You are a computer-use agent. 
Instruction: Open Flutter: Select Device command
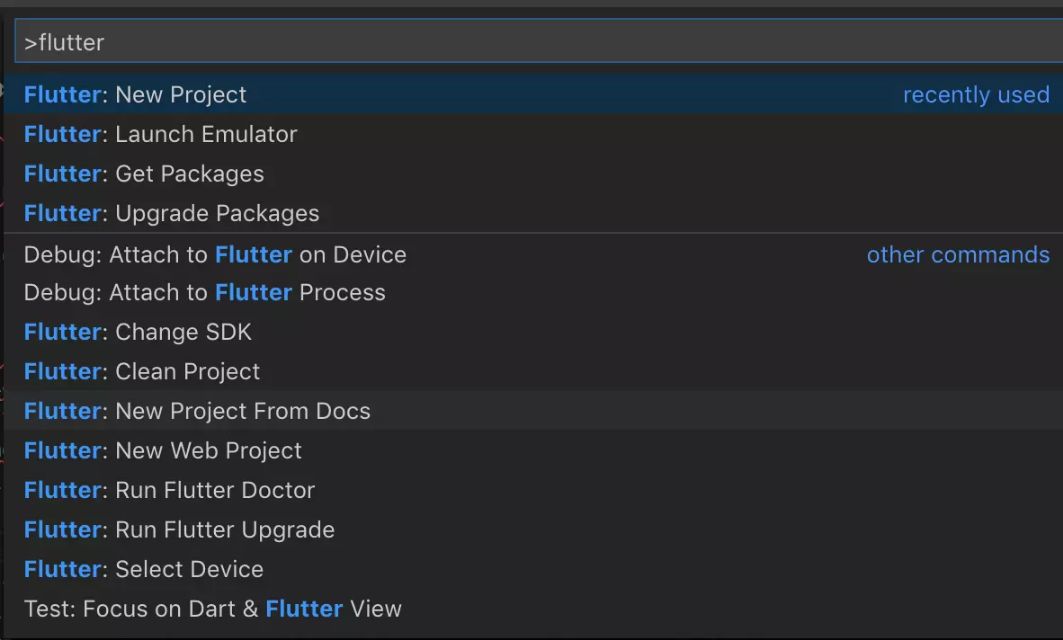click(x=144, y=569)
